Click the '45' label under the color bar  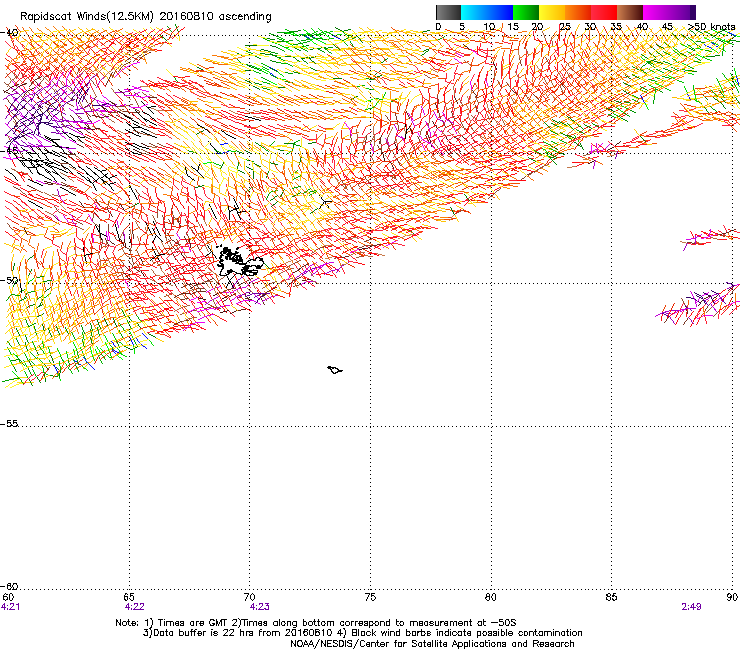[667, 26]
